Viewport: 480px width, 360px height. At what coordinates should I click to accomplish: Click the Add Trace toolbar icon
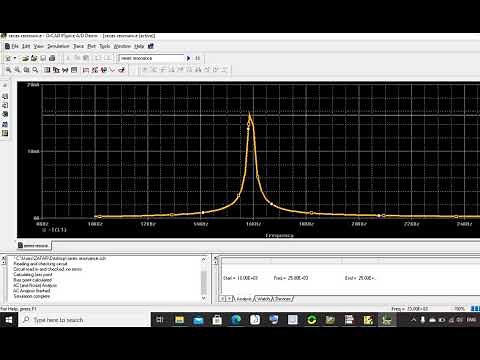[86, 70]
